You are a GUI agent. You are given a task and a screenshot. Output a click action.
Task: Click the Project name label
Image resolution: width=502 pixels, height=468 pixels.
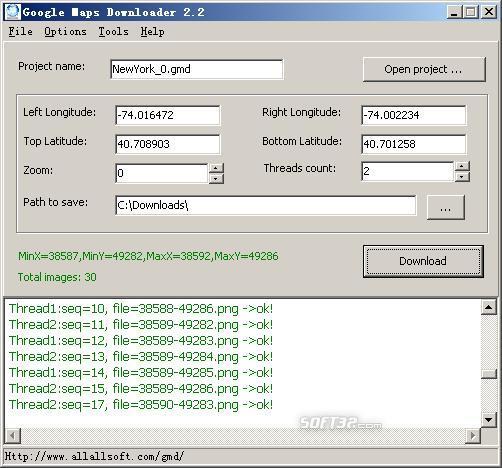pos(52,66)
